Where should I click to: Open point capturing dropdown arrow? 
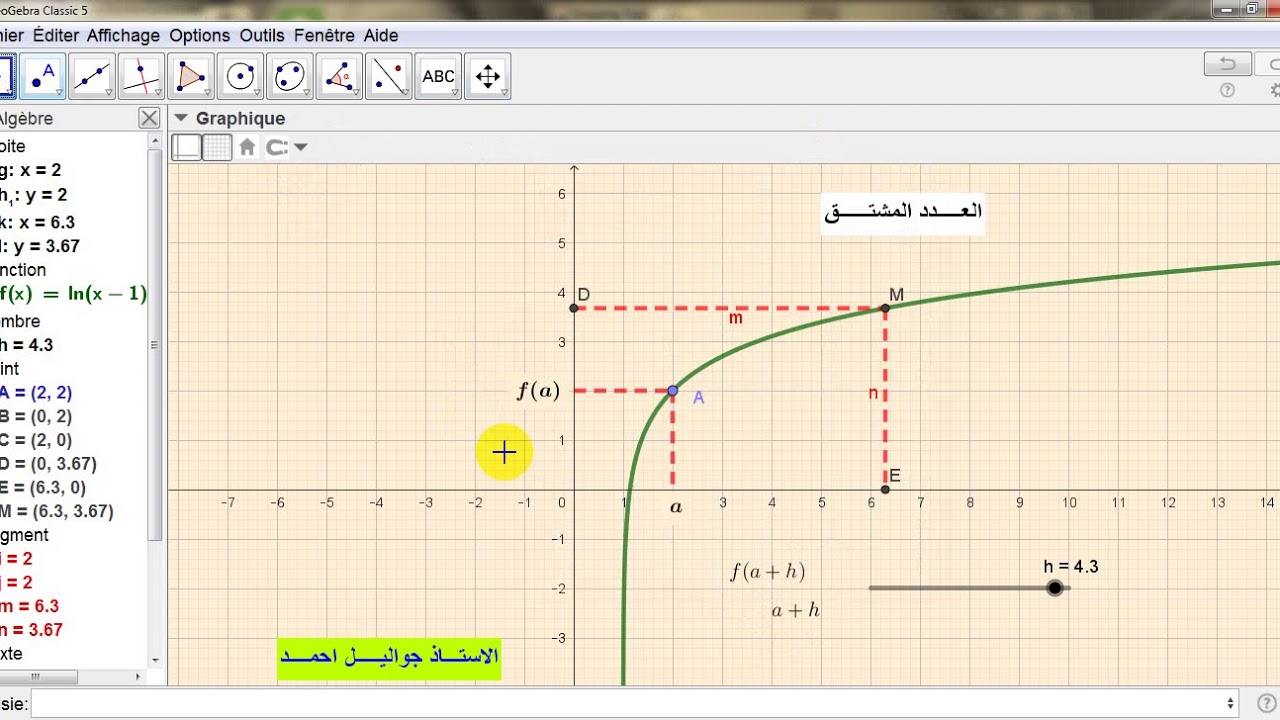point(300,147)
